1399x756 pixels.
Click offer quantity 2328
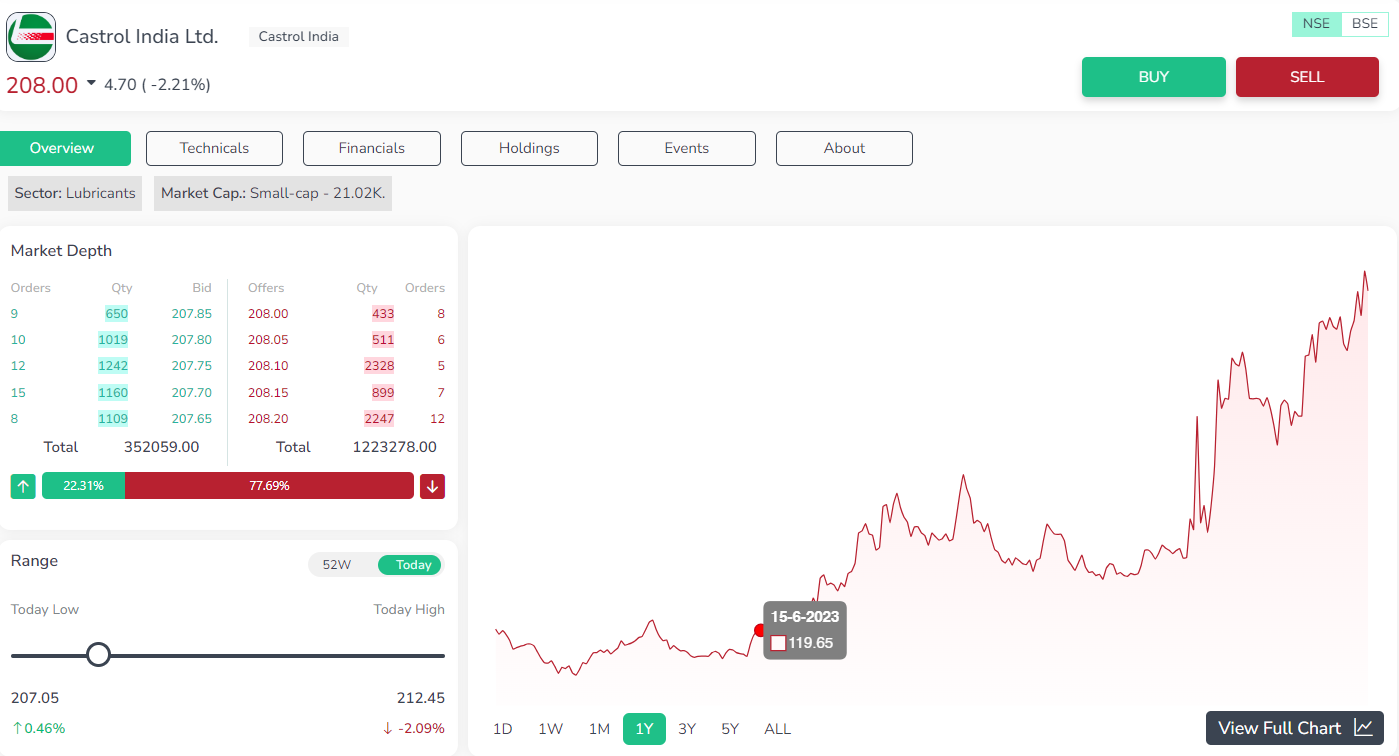click(379, 366)
